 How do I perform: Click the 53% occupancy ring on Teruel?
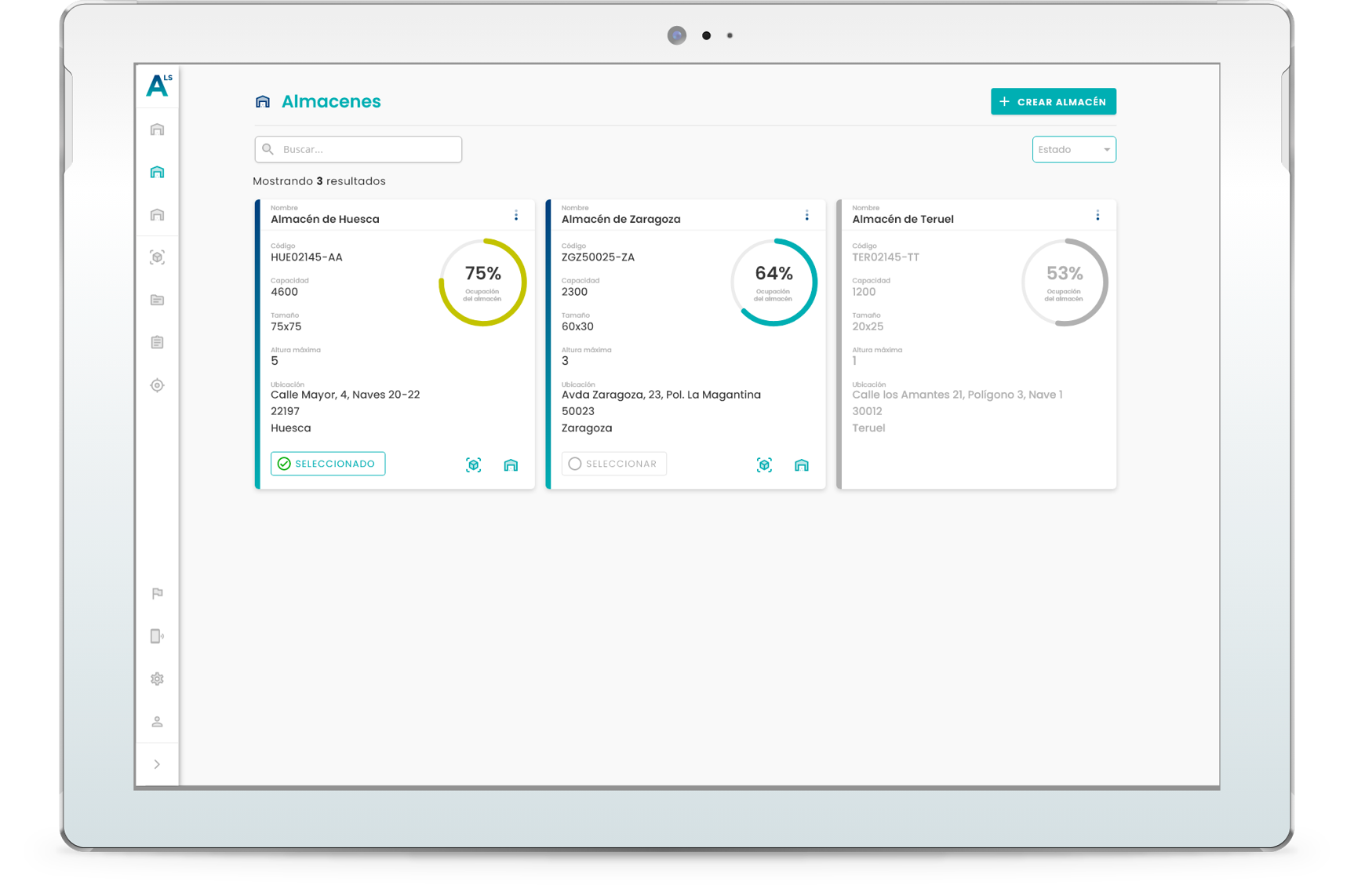pos(1065,282)
